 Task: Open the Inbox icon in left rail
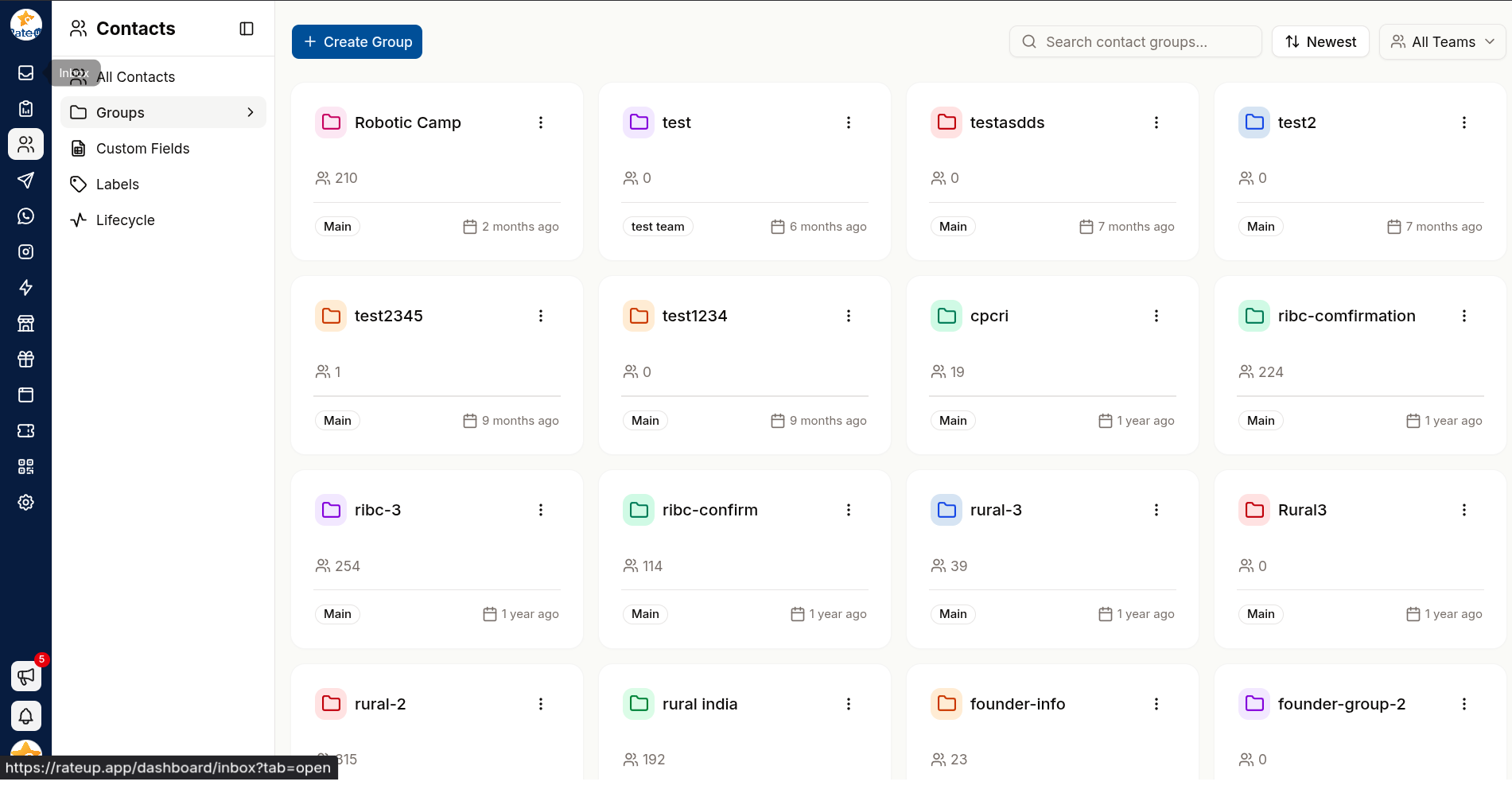pyautogui.click(x=25, y=72)
